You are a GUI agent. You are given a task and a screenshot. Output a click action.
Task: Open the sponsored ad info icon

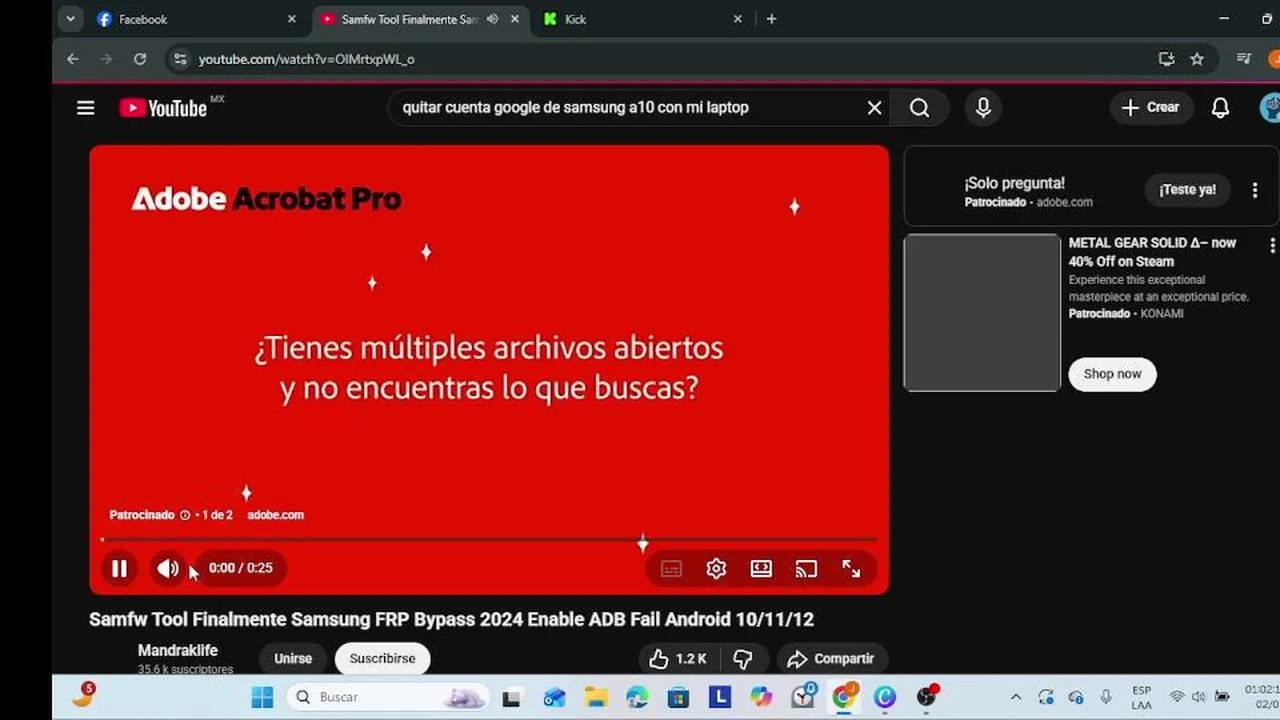click(185, 515)
